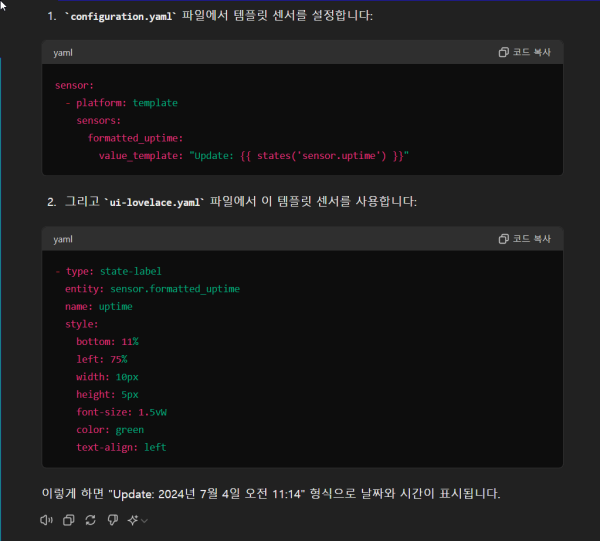Click the 'bottom: 11%' code line
Screen dimensions: 600x541
coord(108,342)
